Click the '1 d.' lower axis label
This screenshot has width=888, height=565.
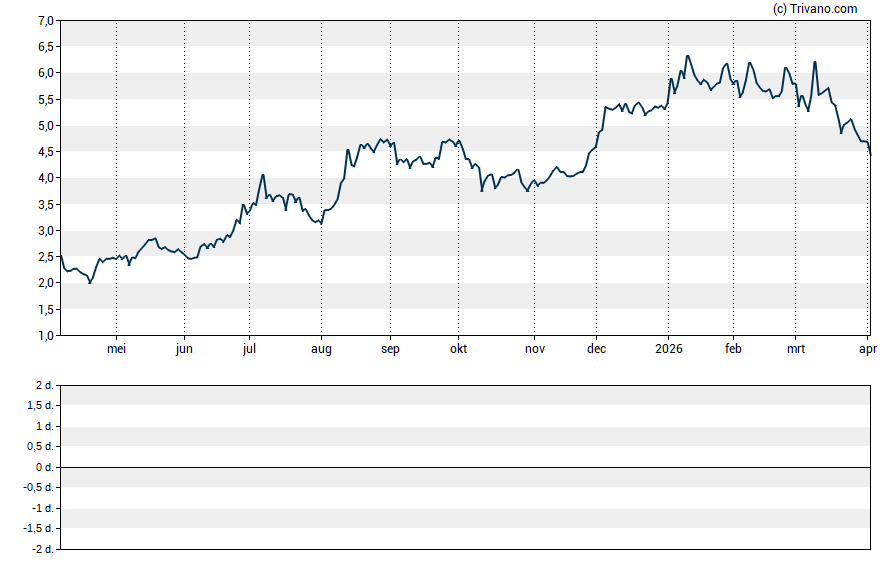point(45,426)
